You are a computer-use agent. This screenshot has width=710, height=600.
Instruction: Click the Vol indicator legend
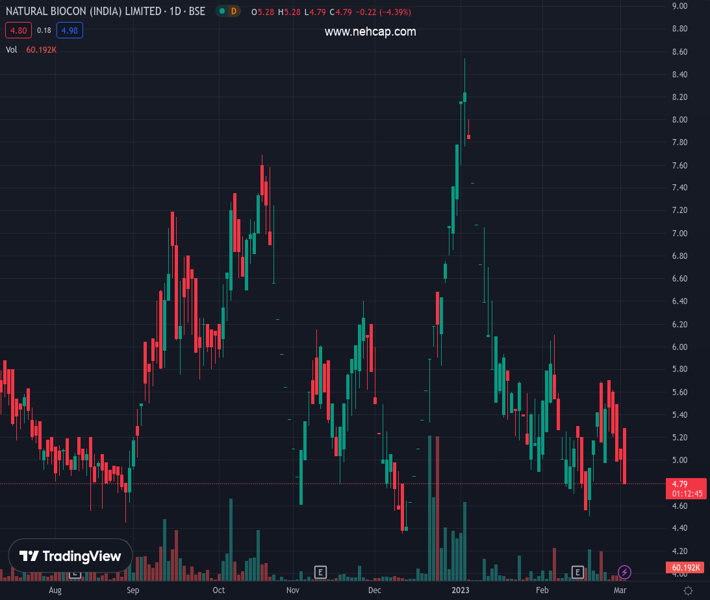pos(12,49)
